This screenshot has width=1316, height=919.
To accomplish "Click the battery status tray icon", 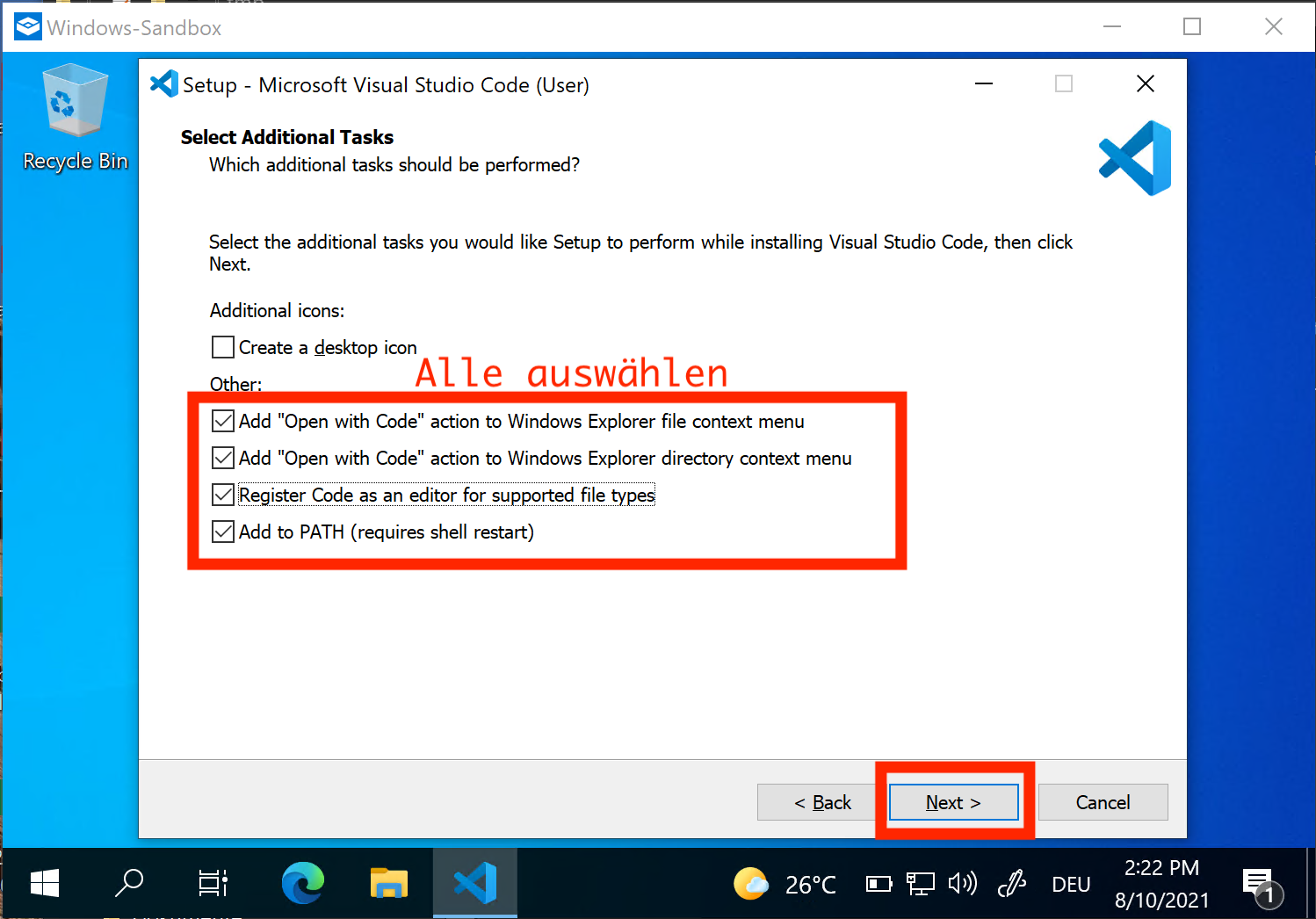I will click(x=879, y=884).
